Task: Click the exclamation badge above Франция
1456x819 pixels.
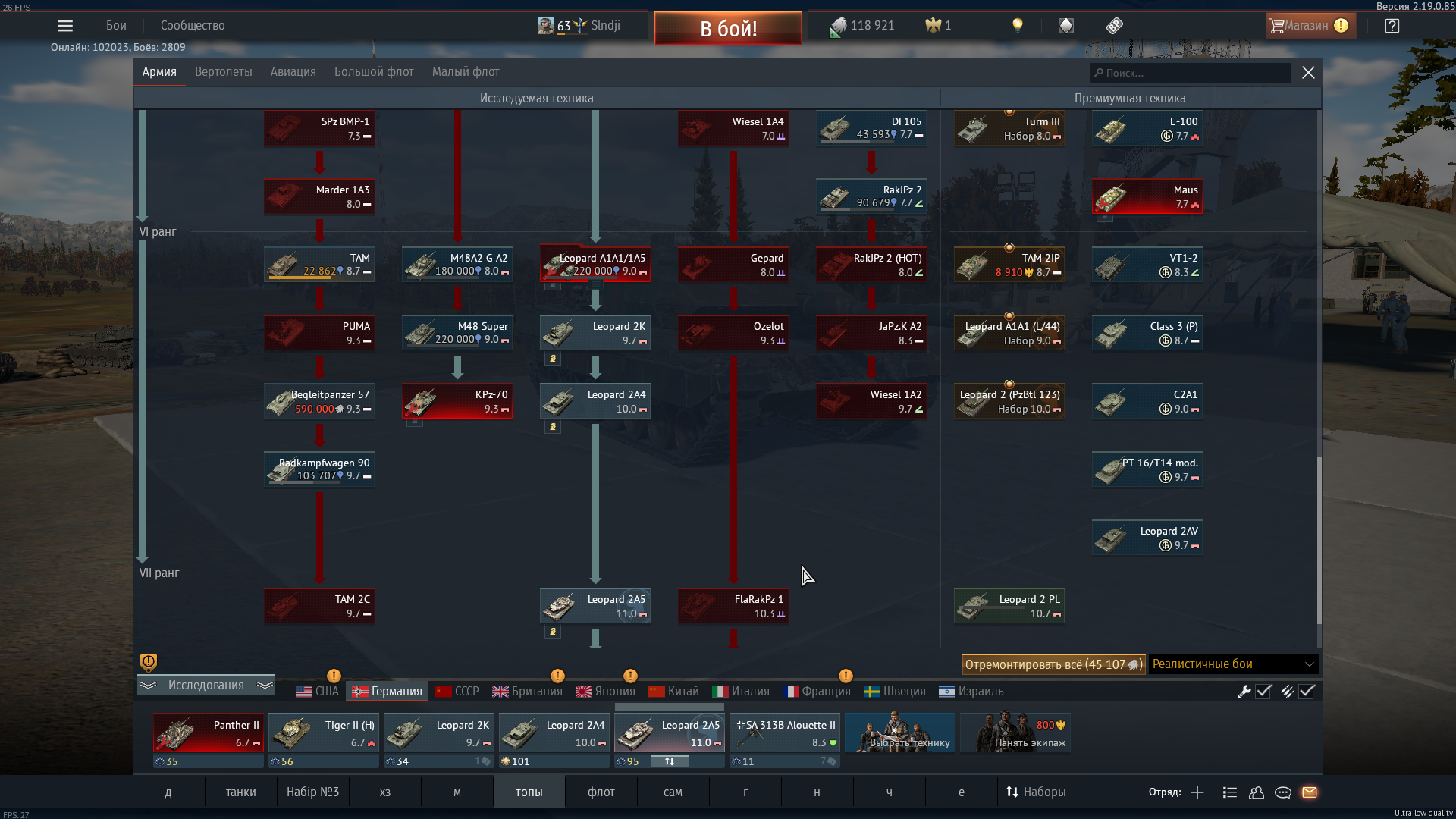Action: (846, 676)
